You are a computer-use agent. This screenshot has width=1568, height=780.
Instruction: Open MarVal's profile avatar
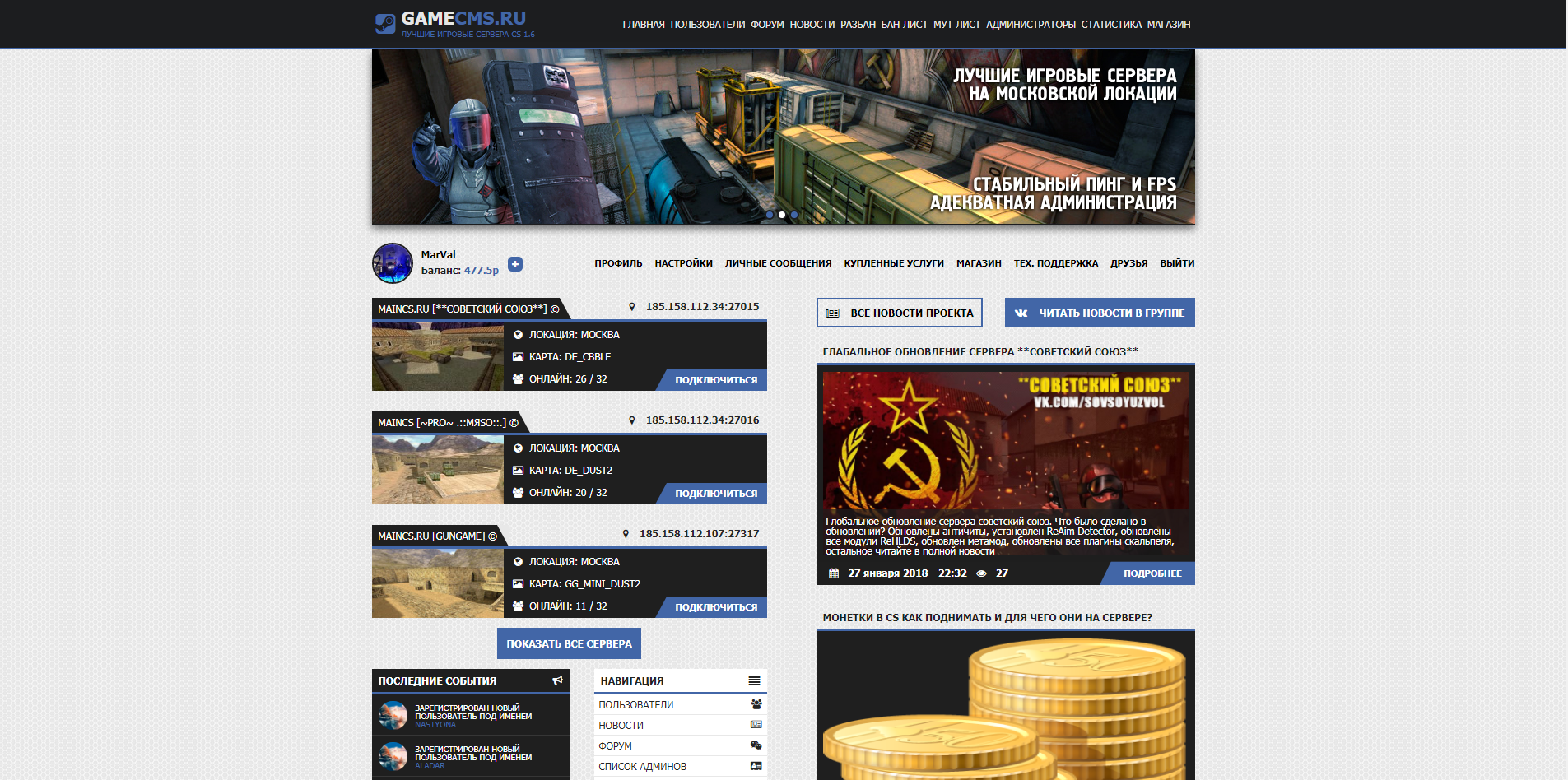393,263
